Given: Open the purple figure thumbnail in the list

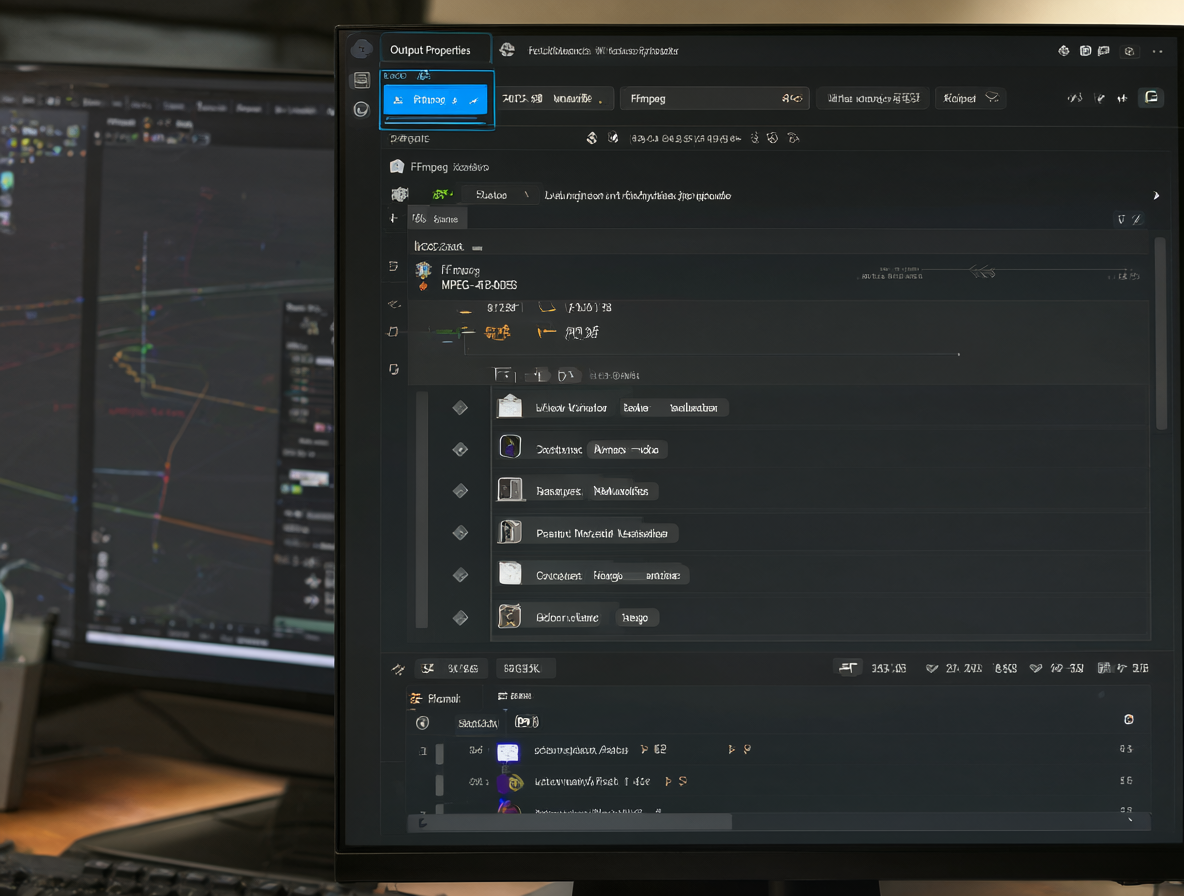Looking at the screenshot, I should (510, 447).
